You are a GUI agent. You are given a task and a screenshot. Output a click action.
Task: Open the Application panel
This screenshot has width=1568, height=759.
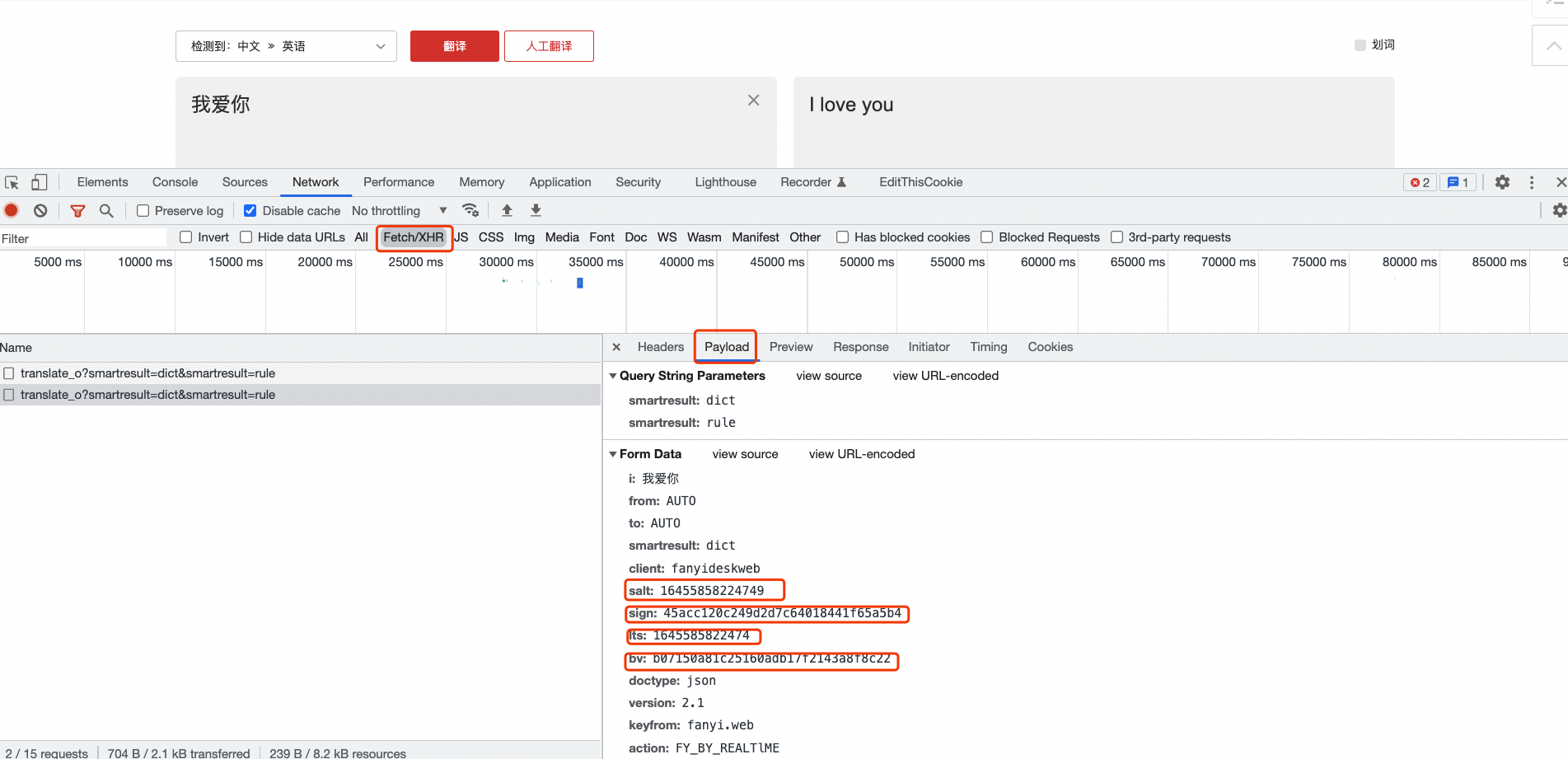click(560, 182)
